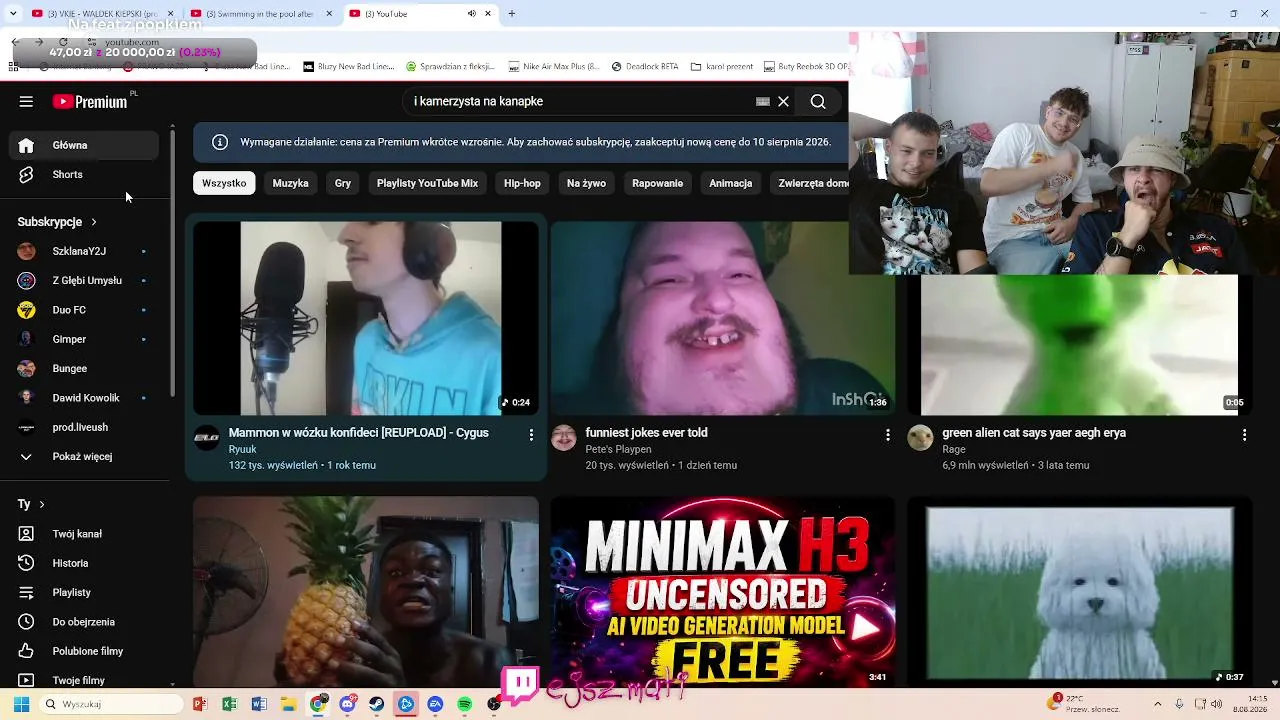Expand Pokaż więcej subscriptions list
1280x720 pixels.
pos(84,456)
